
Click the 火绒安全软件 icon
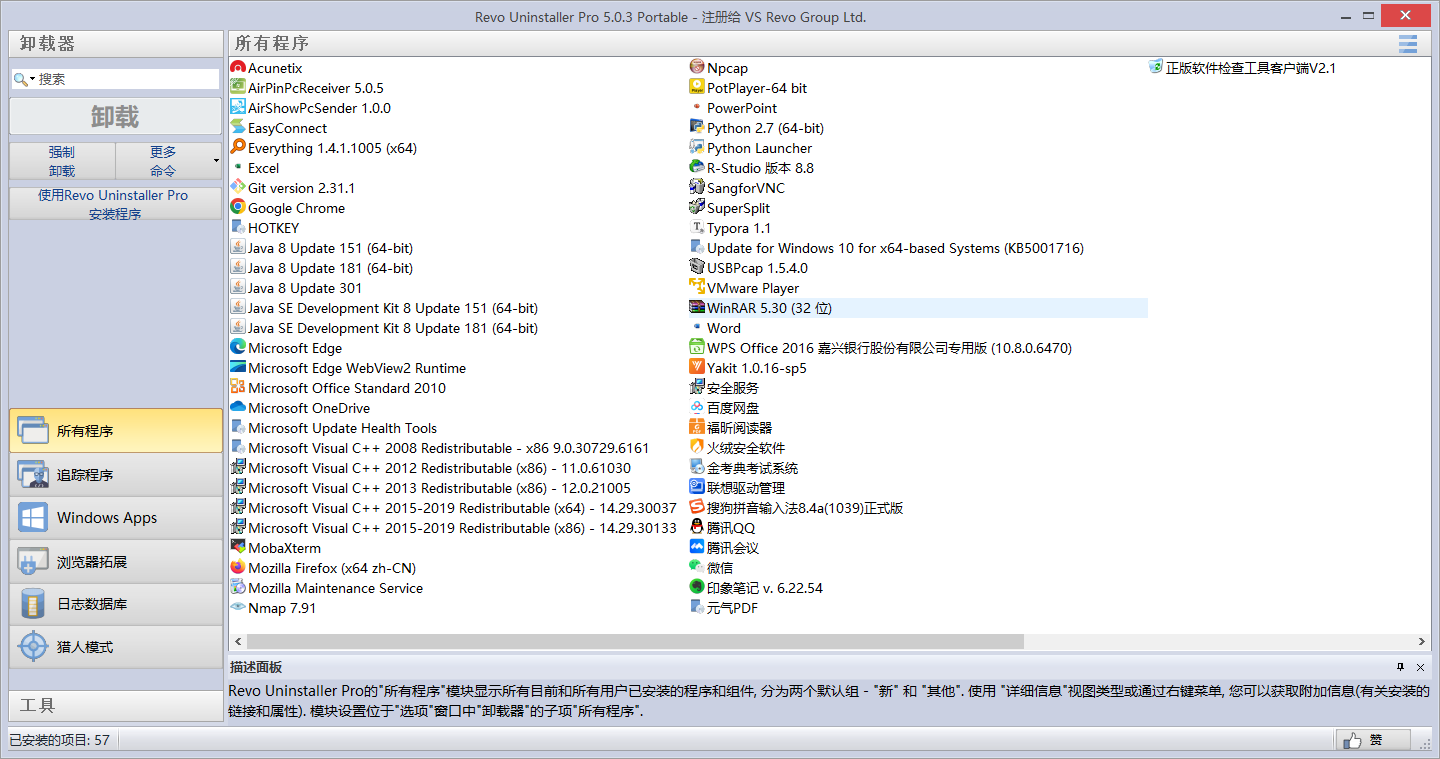coord(697,448)
